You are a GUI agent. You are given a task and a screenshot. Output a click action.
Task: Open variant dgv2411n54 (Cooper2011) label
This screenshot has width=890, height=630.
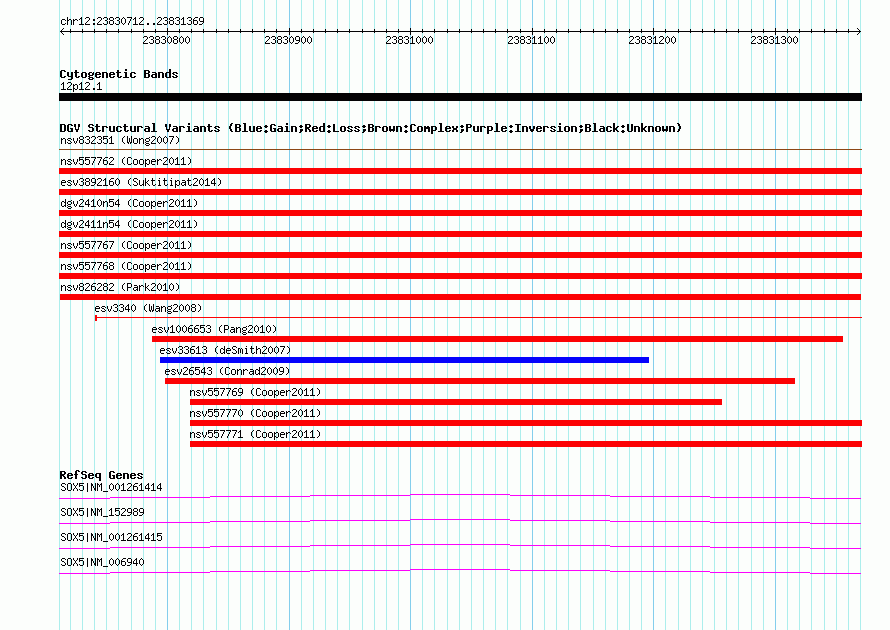point(129,224)
